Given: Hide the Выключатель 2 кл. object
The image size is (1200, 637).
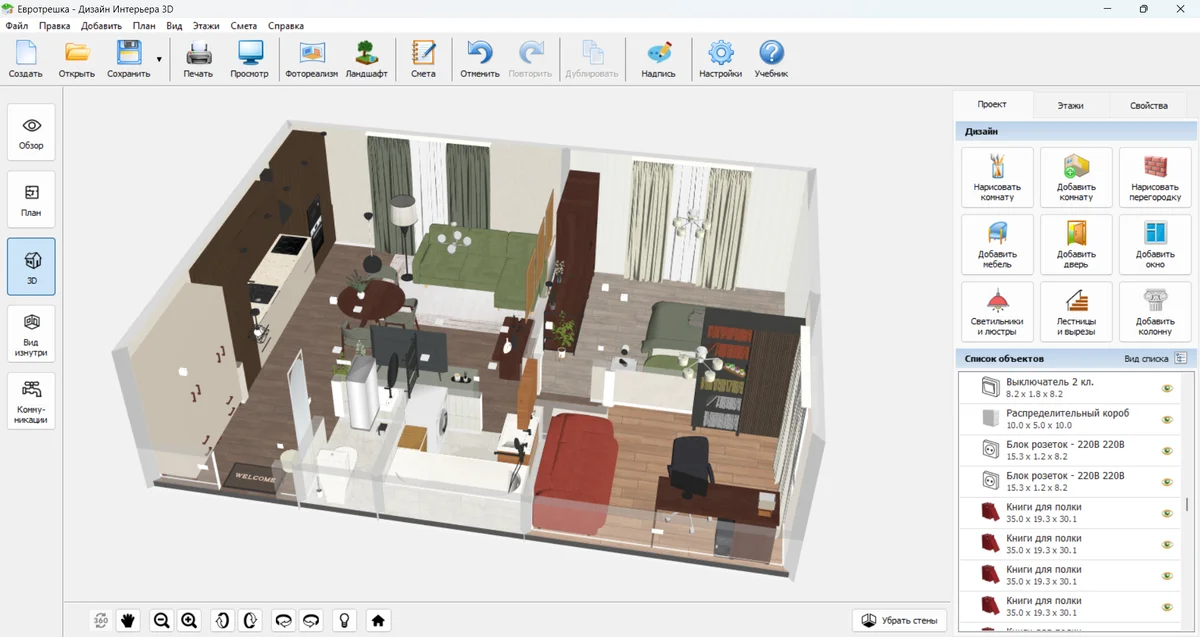Looking at the screenshot, I should [x=1166, y=389].
